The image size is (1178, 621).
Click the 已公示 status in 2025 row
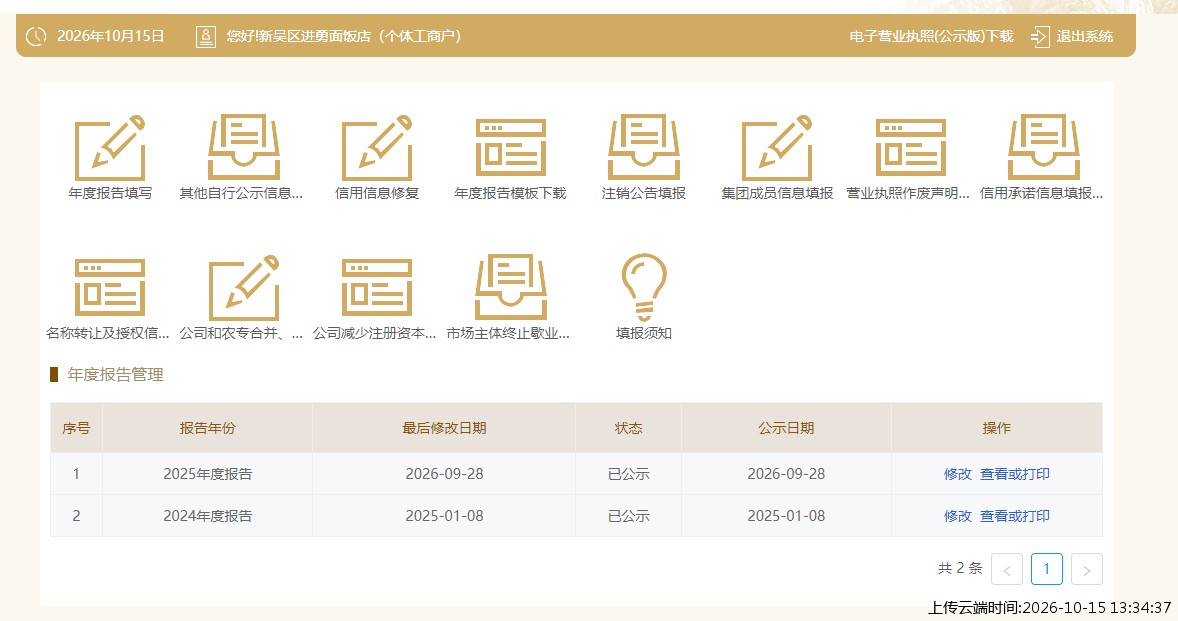click(628, 474)
